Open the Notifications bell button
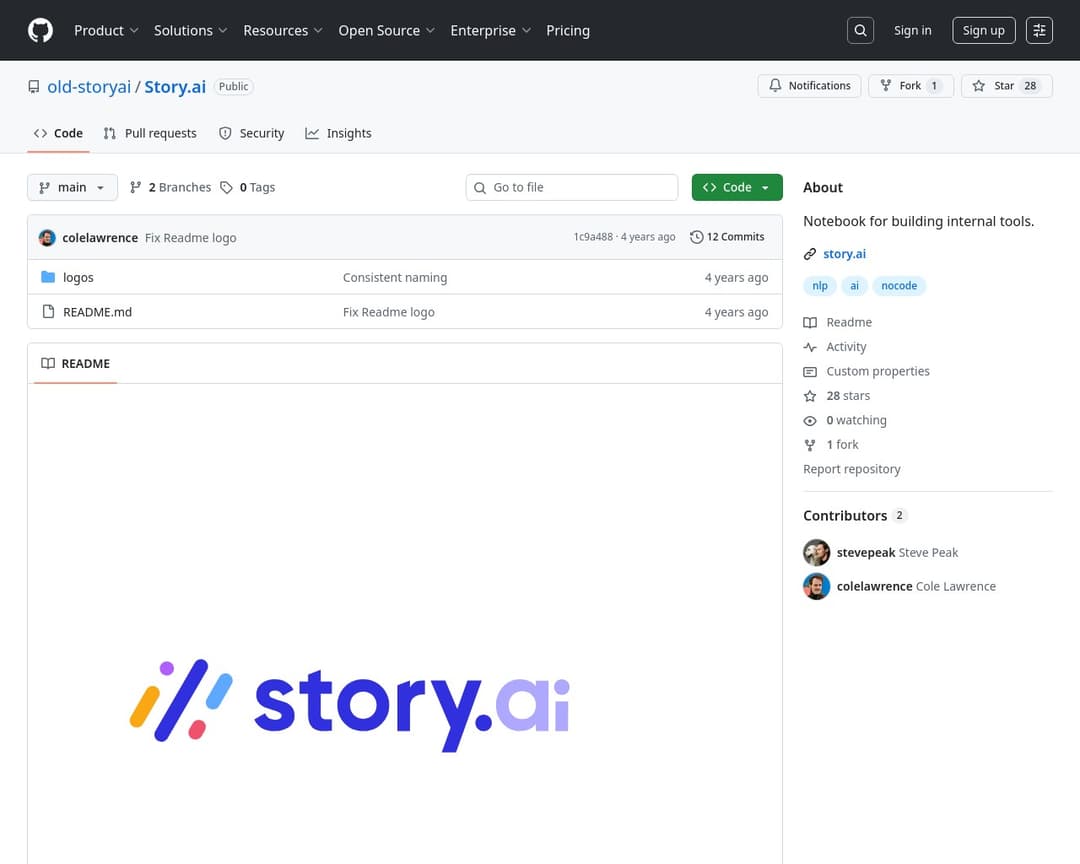The image size is (1080, 864). click(810, 86)
